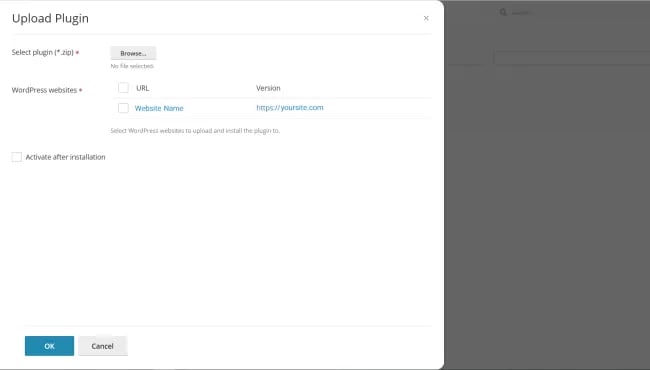Screen dimensions: 650x370
Task: Enable Activate after installation checkbox
Action: (x=17, y=157)
